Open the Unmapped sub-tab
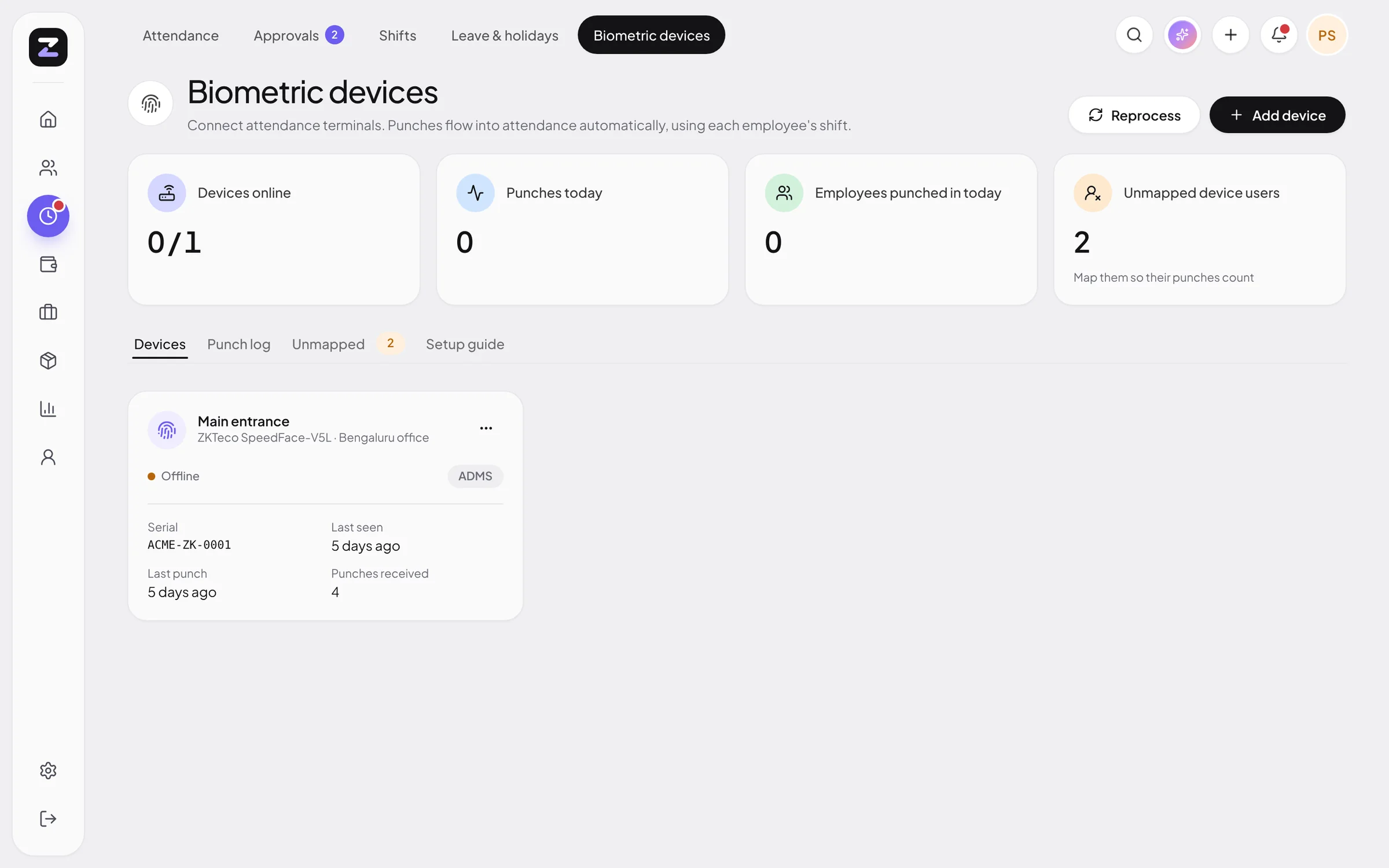1389x868 pixels. click(x=347, y=344)
